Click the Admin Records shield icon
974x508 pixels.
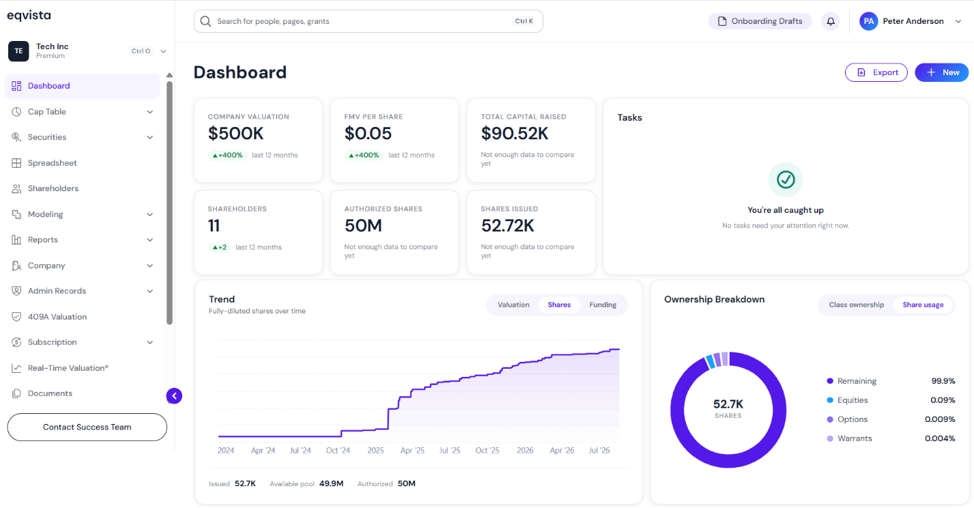[x=16, y=291]
